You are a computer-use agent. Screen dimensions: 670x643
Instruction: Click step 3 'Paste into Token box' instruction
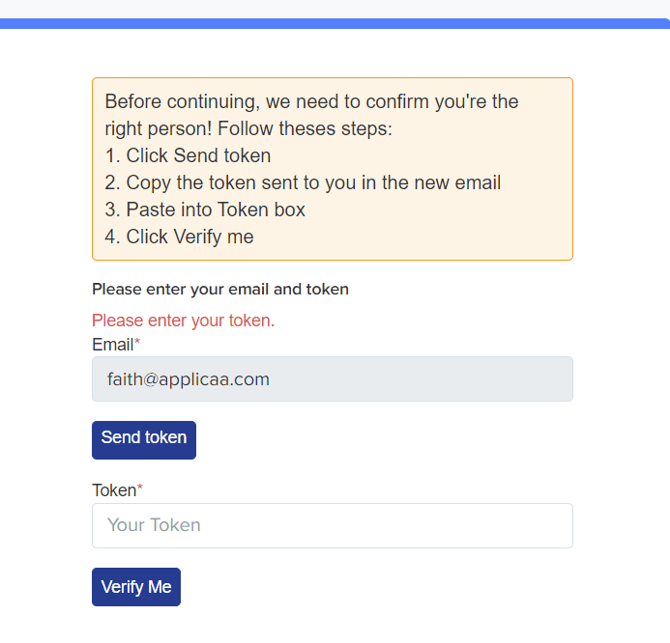point(205,210)
